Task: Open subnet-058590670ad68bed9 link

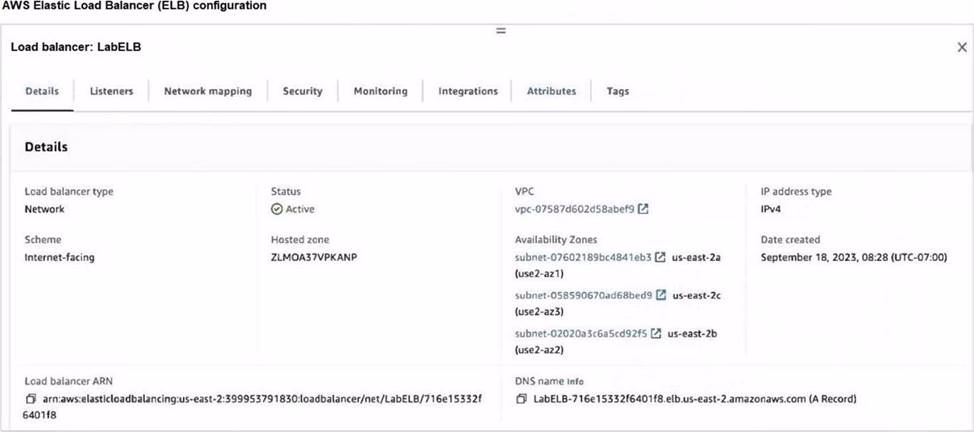Action: tap(584, 295)
